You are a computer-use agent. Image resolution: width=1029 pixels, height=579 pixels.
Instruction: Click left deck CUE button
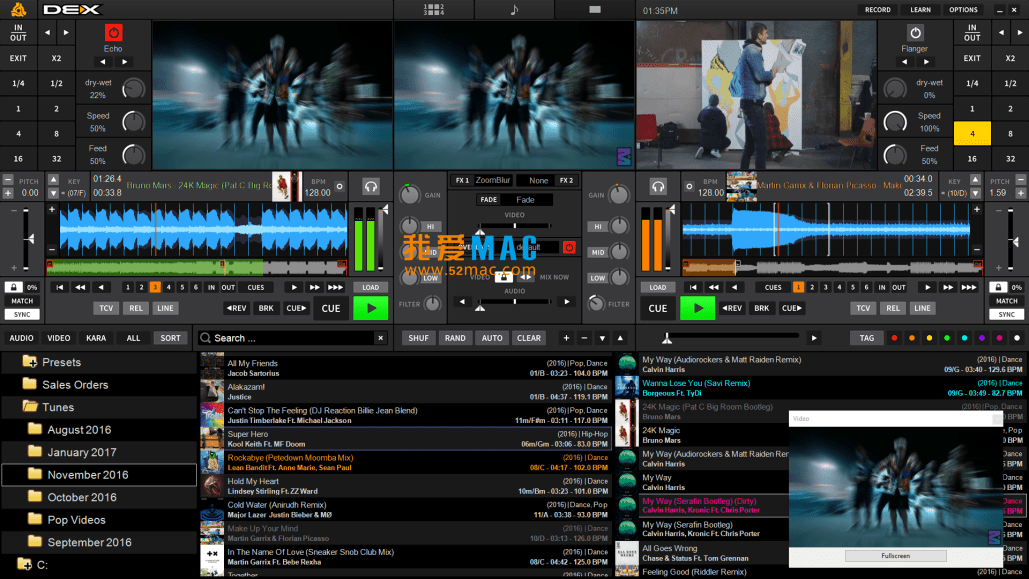pos(331,308)
